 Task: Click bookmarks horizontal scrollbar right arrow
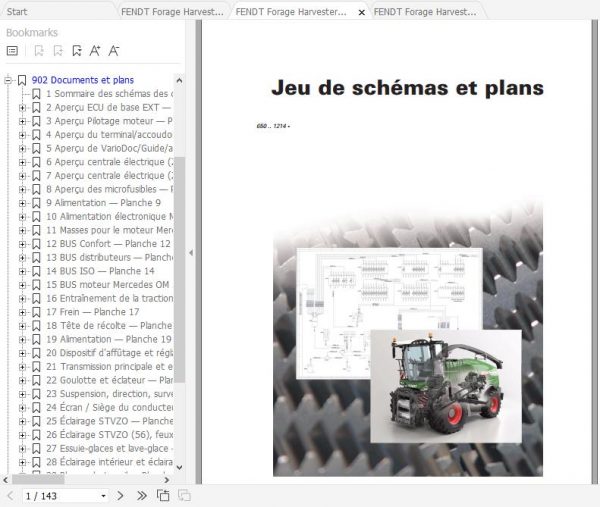(x=166, y=479)
